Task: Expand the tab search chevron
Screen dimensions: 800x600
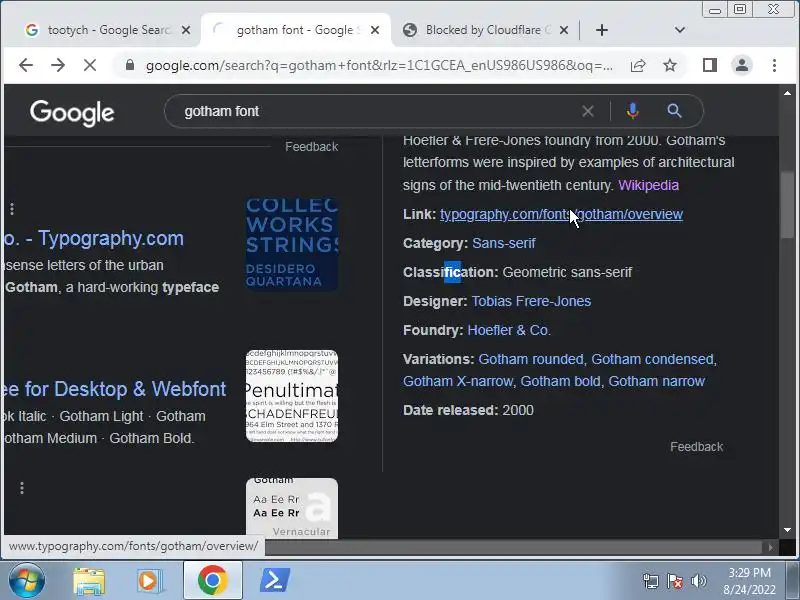Action: (x=680, y=30)
